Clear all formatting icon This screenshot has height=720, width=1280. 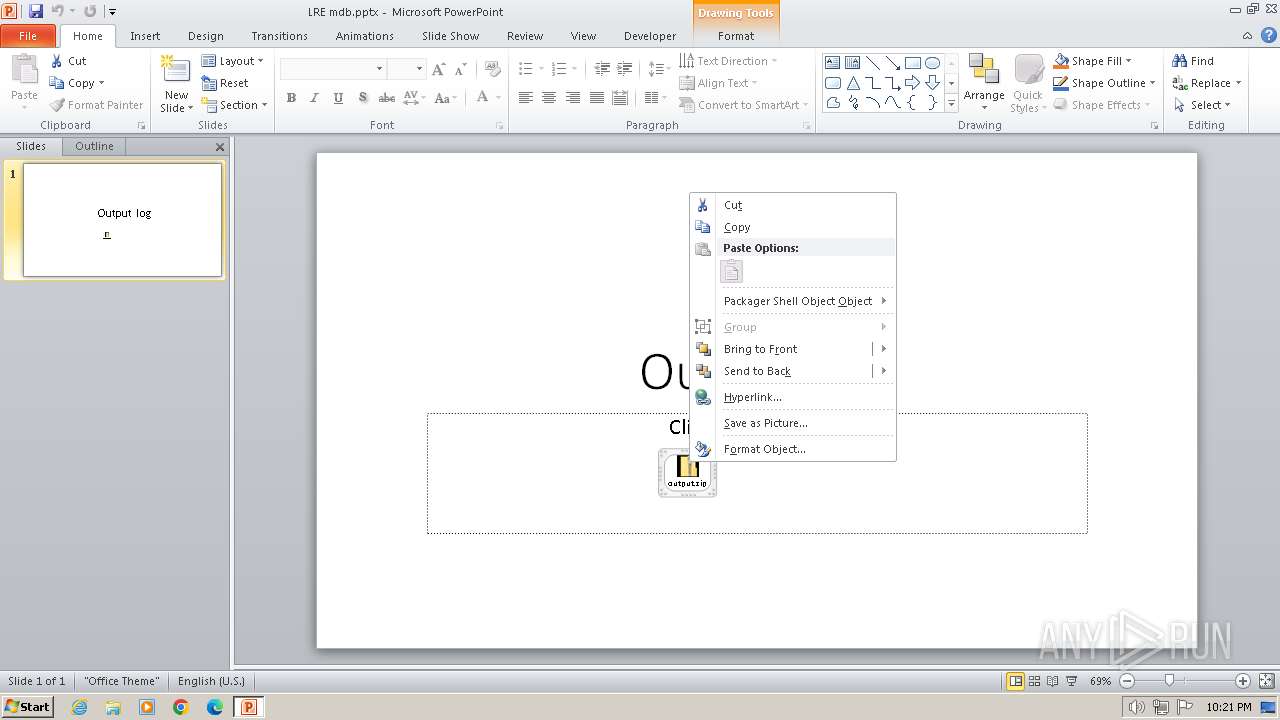click(492, 69)
